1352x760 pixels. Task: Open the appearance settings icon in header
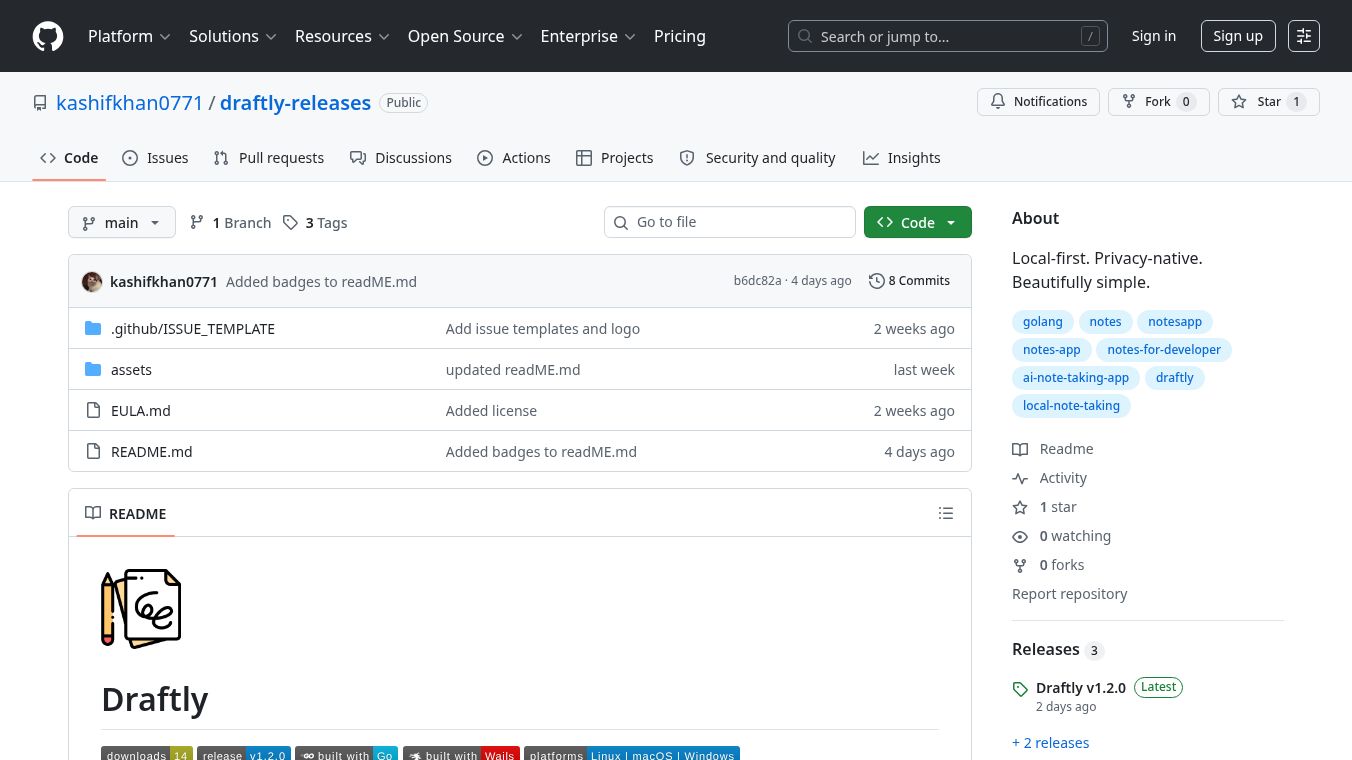tap(1304, 36)
